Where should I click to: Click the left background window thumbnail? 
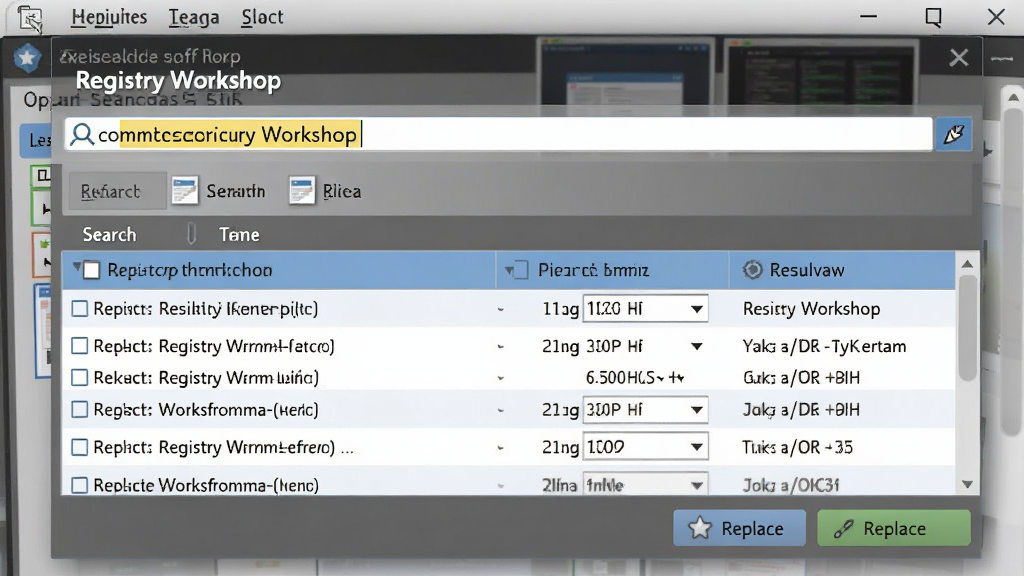point(625,72)
